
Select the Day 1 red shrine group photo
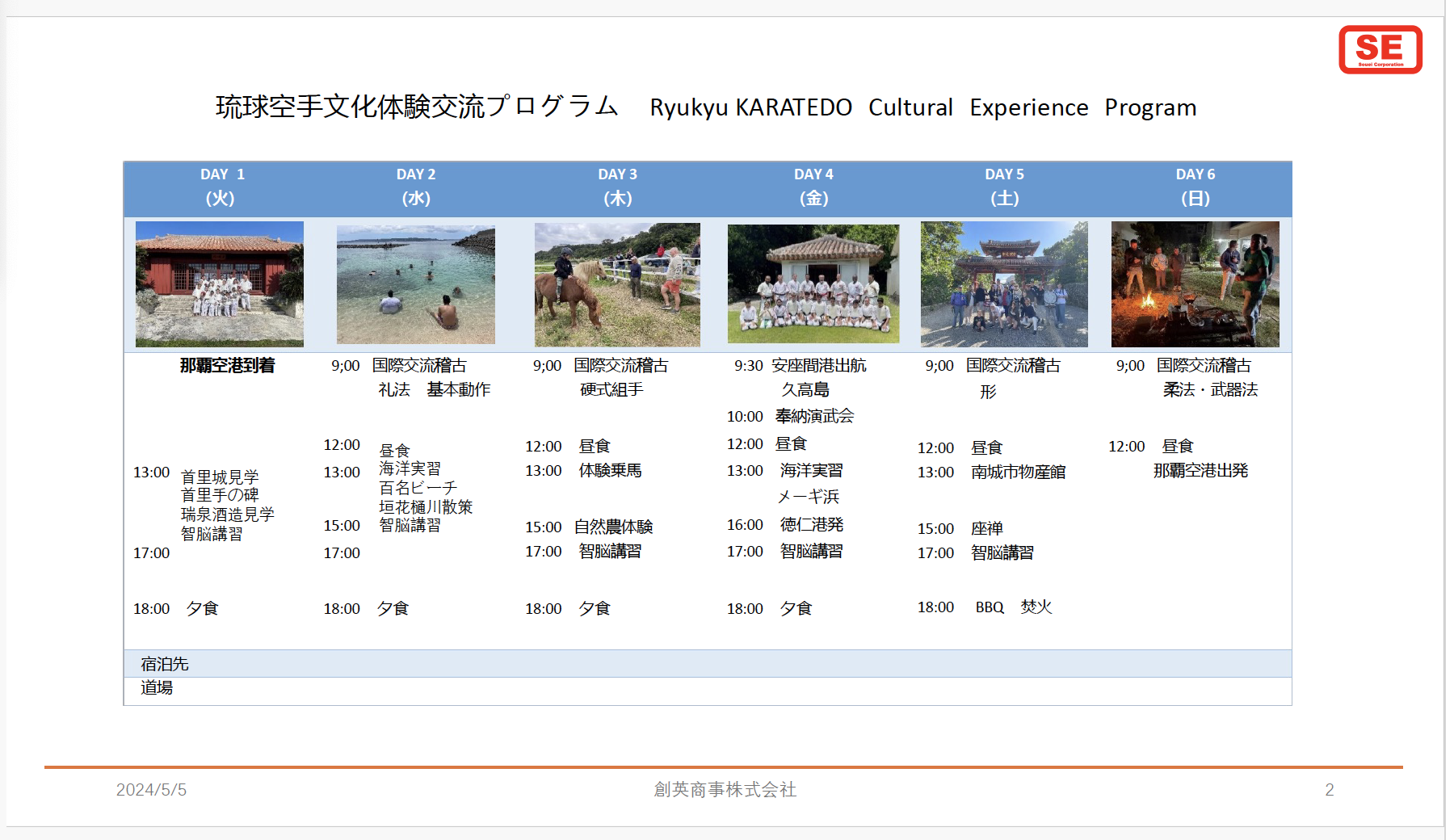[220, 283]
